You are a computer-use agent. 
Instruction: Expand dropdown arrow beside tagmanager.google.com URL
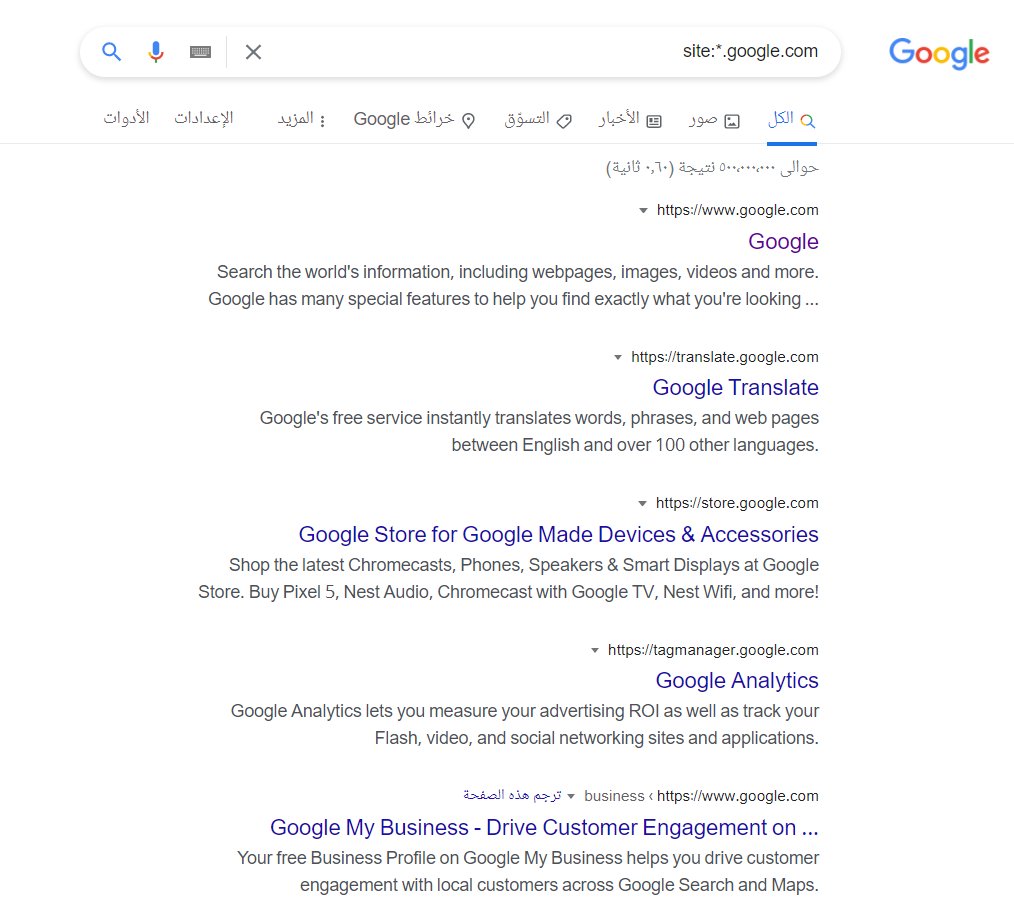tap(594, 650)
